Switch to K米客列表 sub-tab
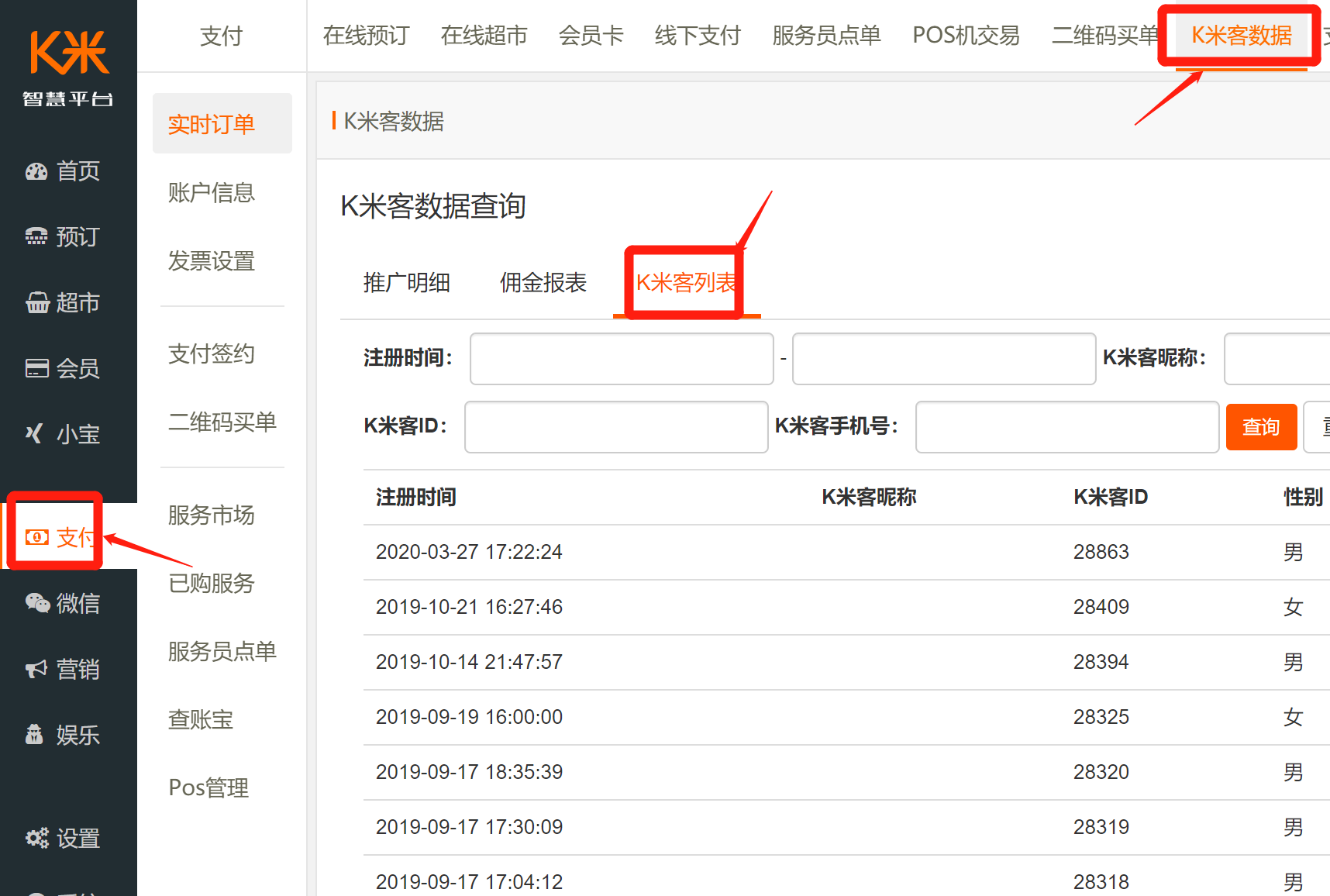 pos(687,283)
